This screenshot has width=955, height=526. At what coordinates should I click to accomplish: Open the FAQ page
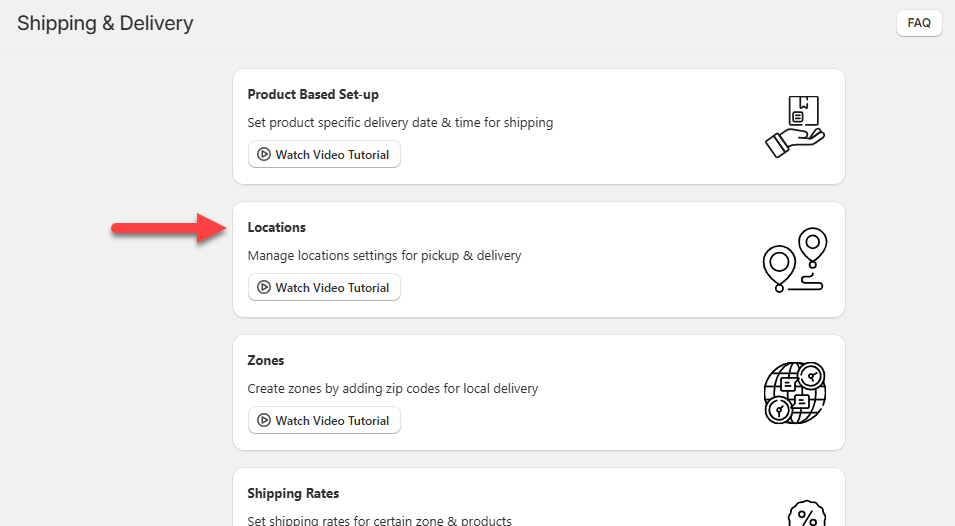coord(919,23)
